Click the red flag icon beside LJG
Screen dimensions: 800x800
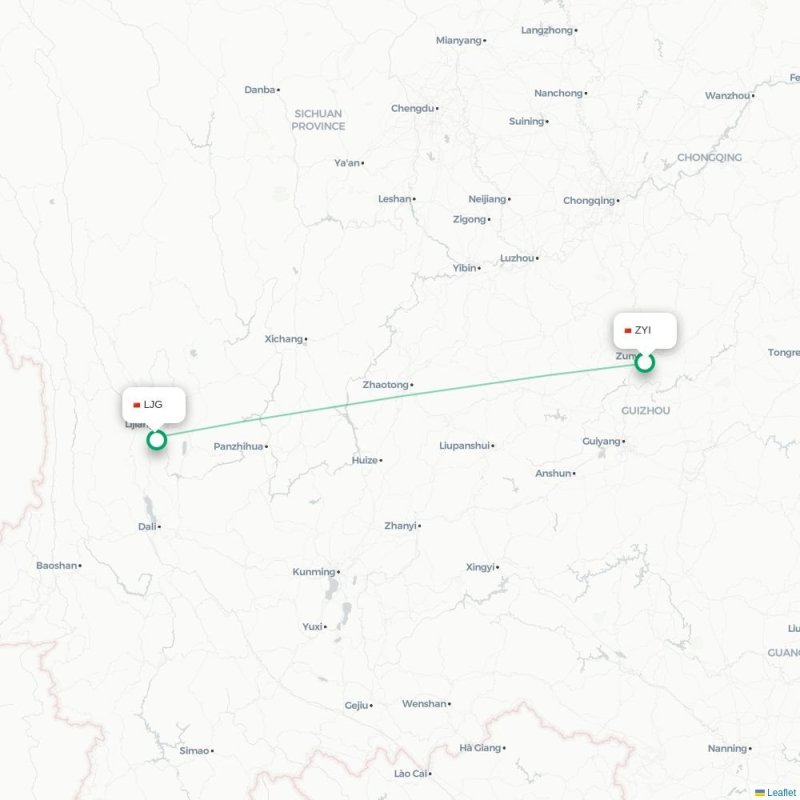tap(137, 405)
